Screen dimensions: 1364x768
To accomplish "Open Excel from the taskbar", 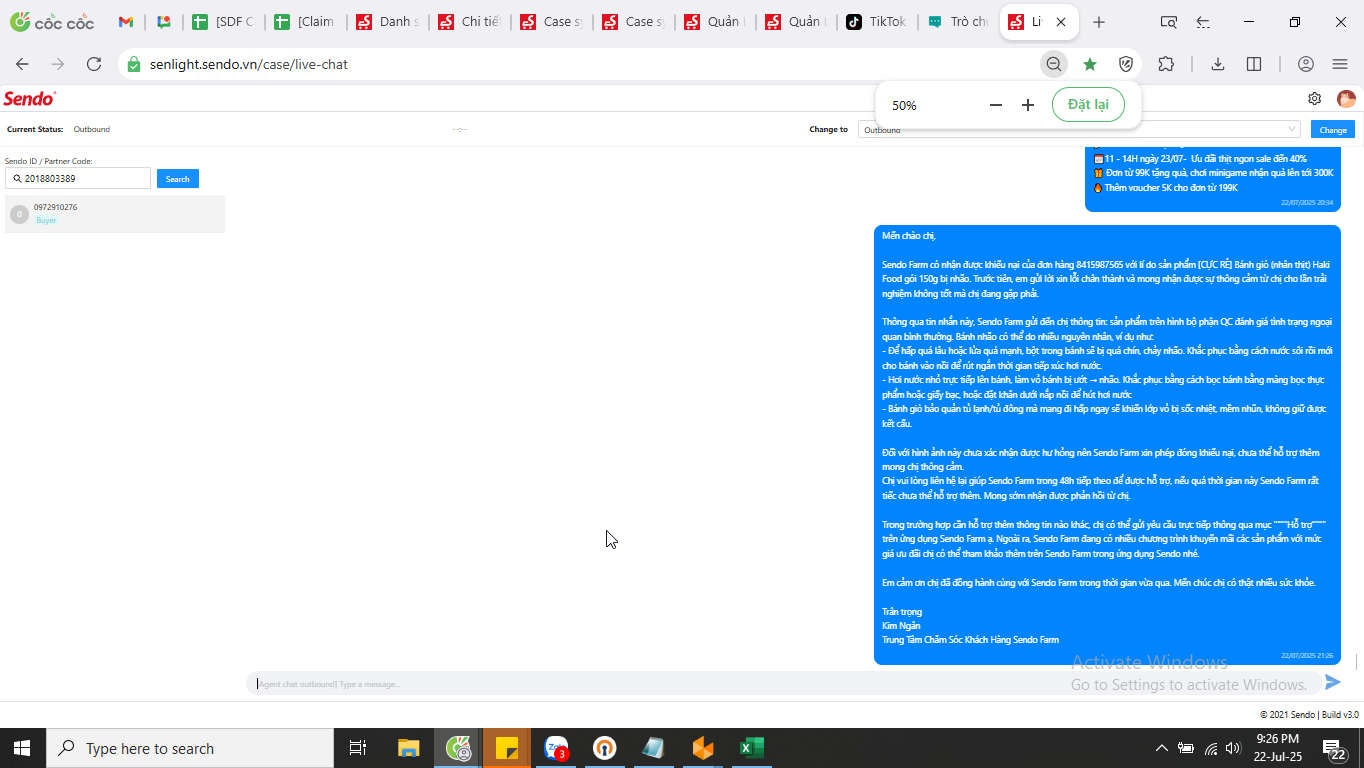I will 752,748.
